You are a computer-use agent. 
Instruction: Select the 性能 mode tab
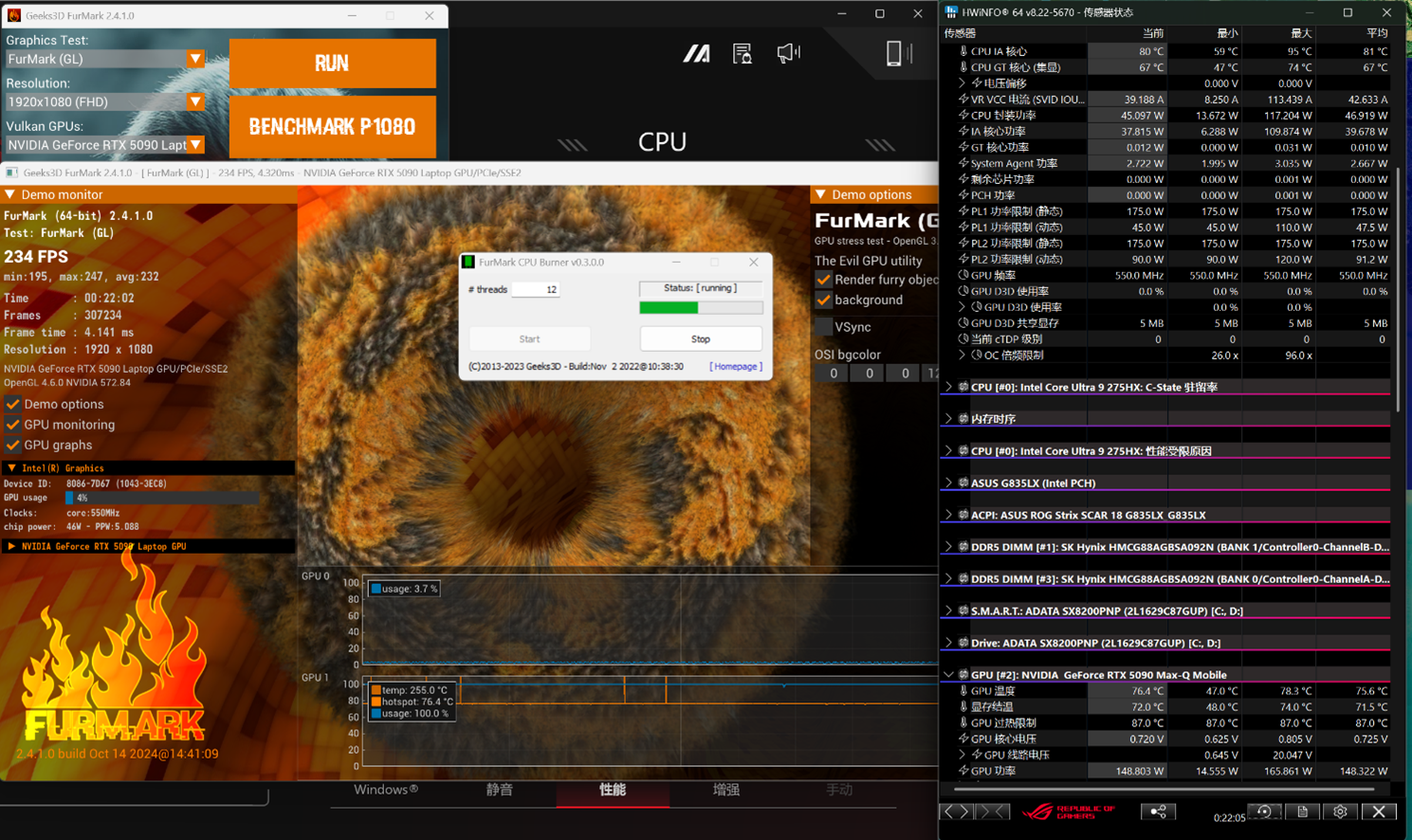[613, 790]
